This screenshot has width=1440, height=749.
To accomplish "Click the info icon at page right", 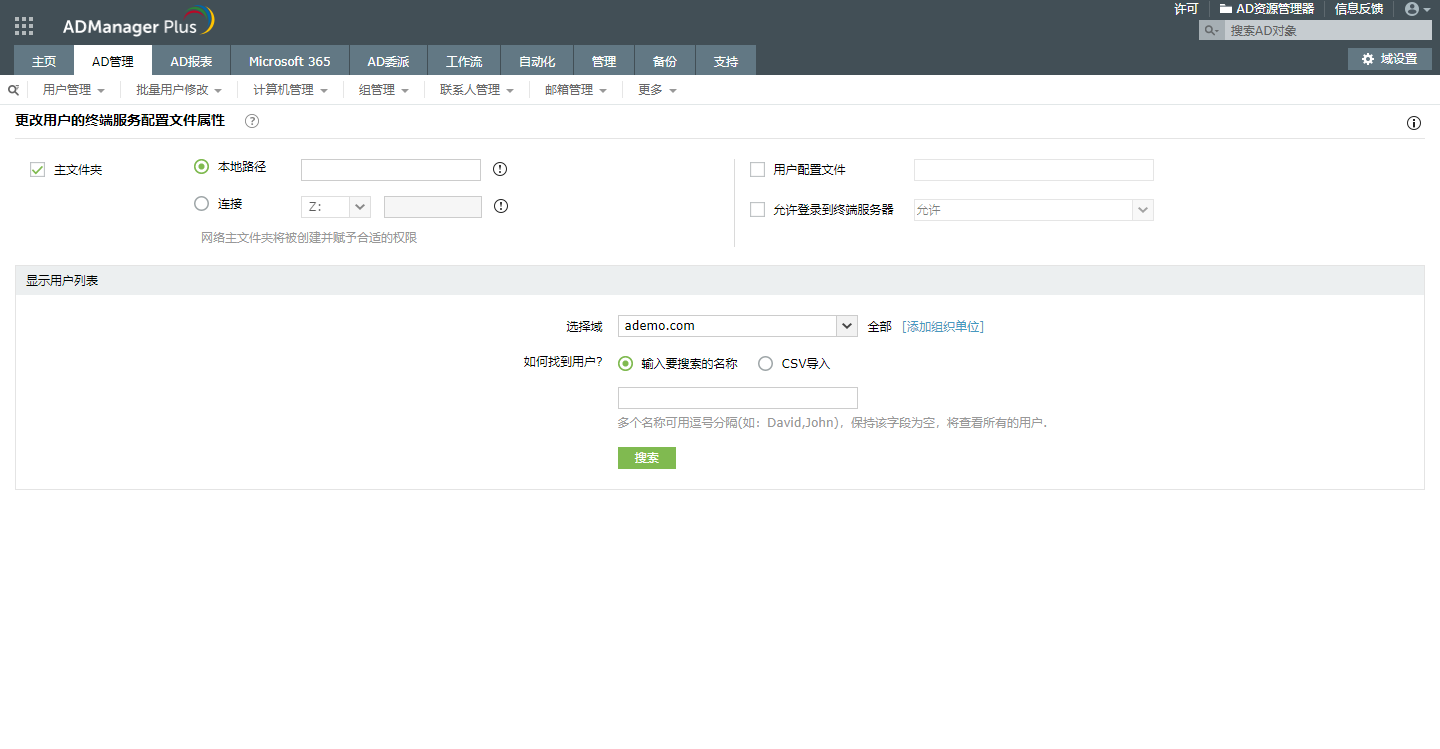I will [x=1413, y=123].
